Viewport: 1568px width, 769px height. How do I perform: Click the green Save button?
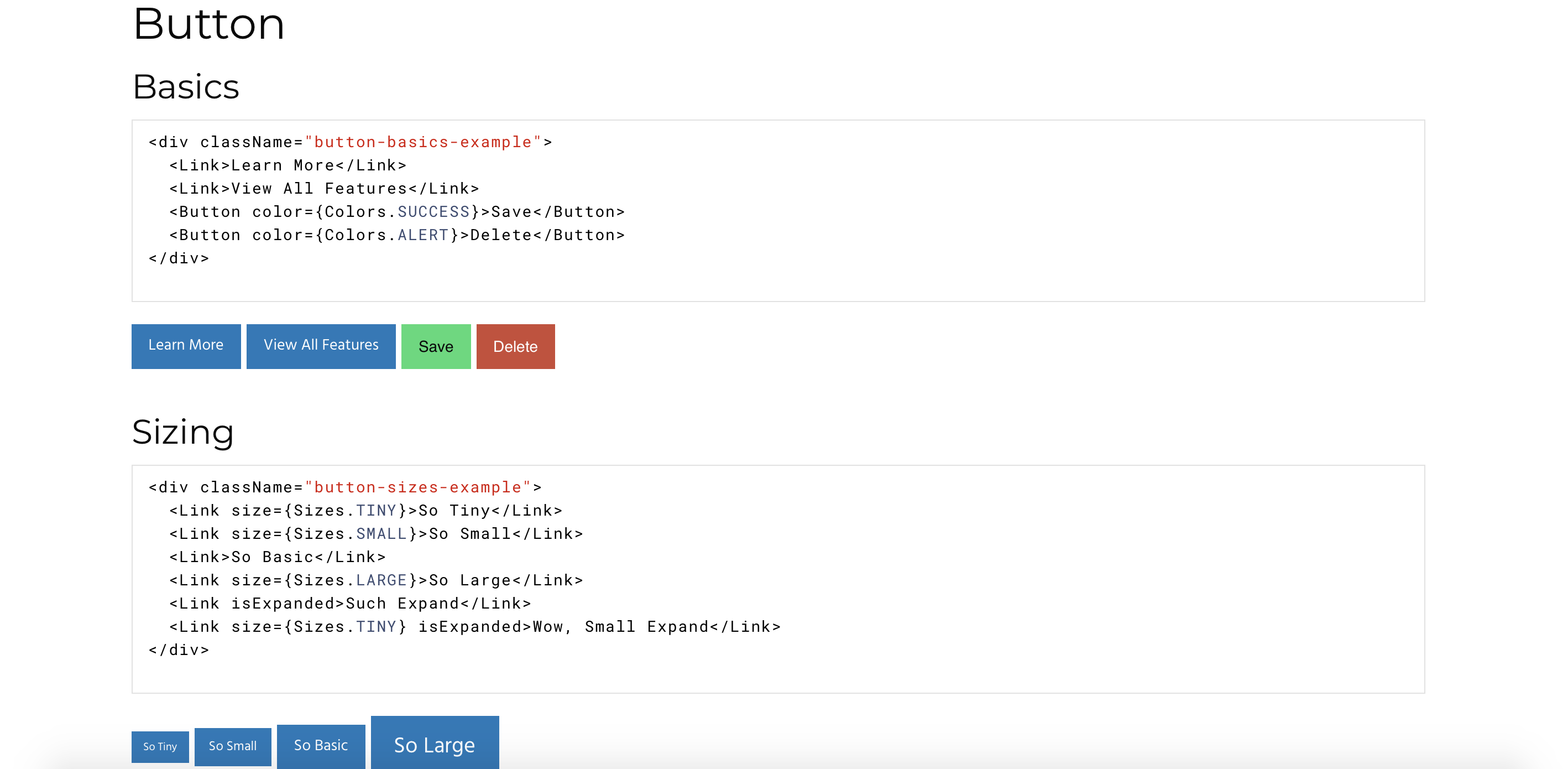coord(436,346)
